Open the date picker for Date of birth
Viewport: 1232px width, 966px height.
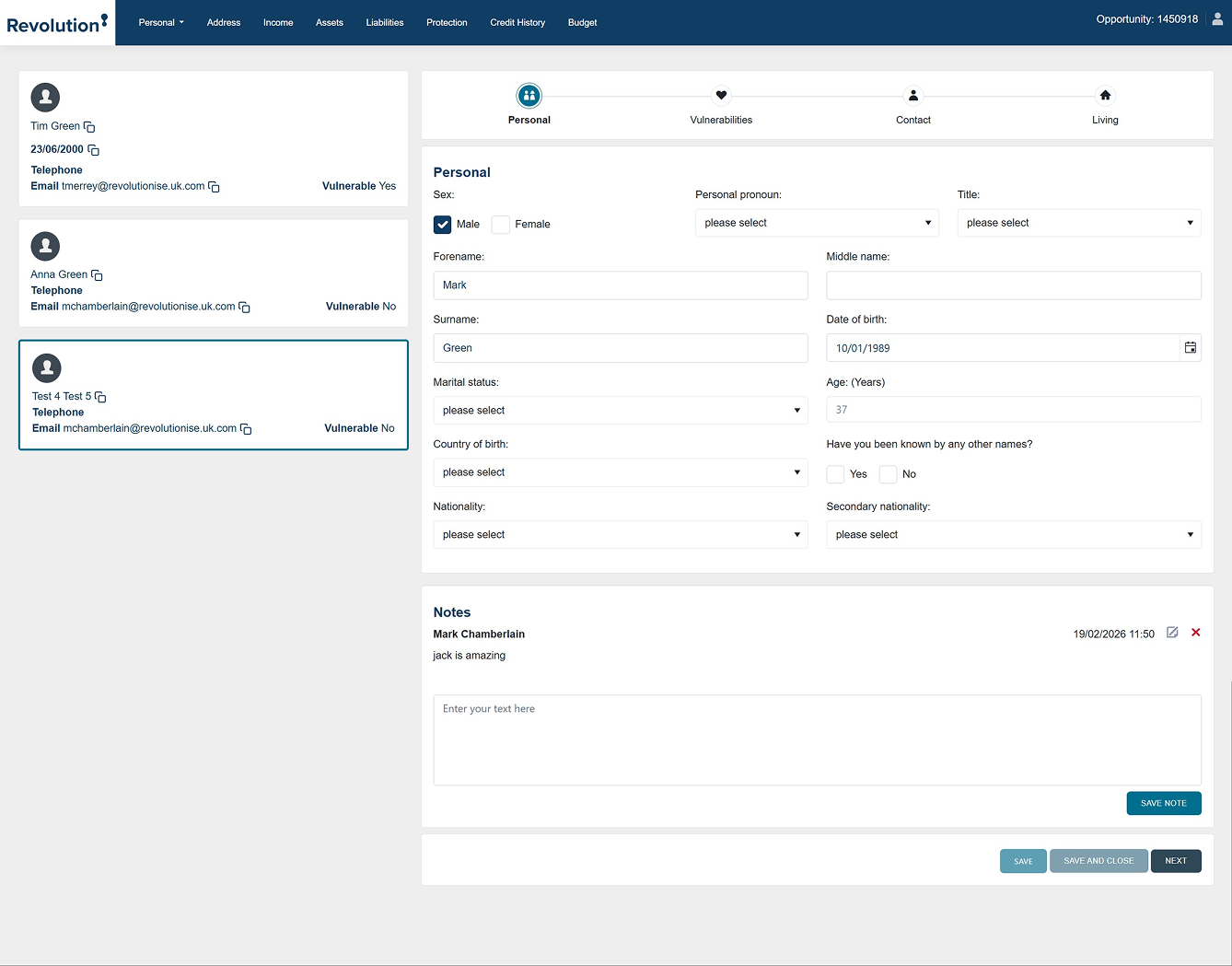tap(1190, 347)
